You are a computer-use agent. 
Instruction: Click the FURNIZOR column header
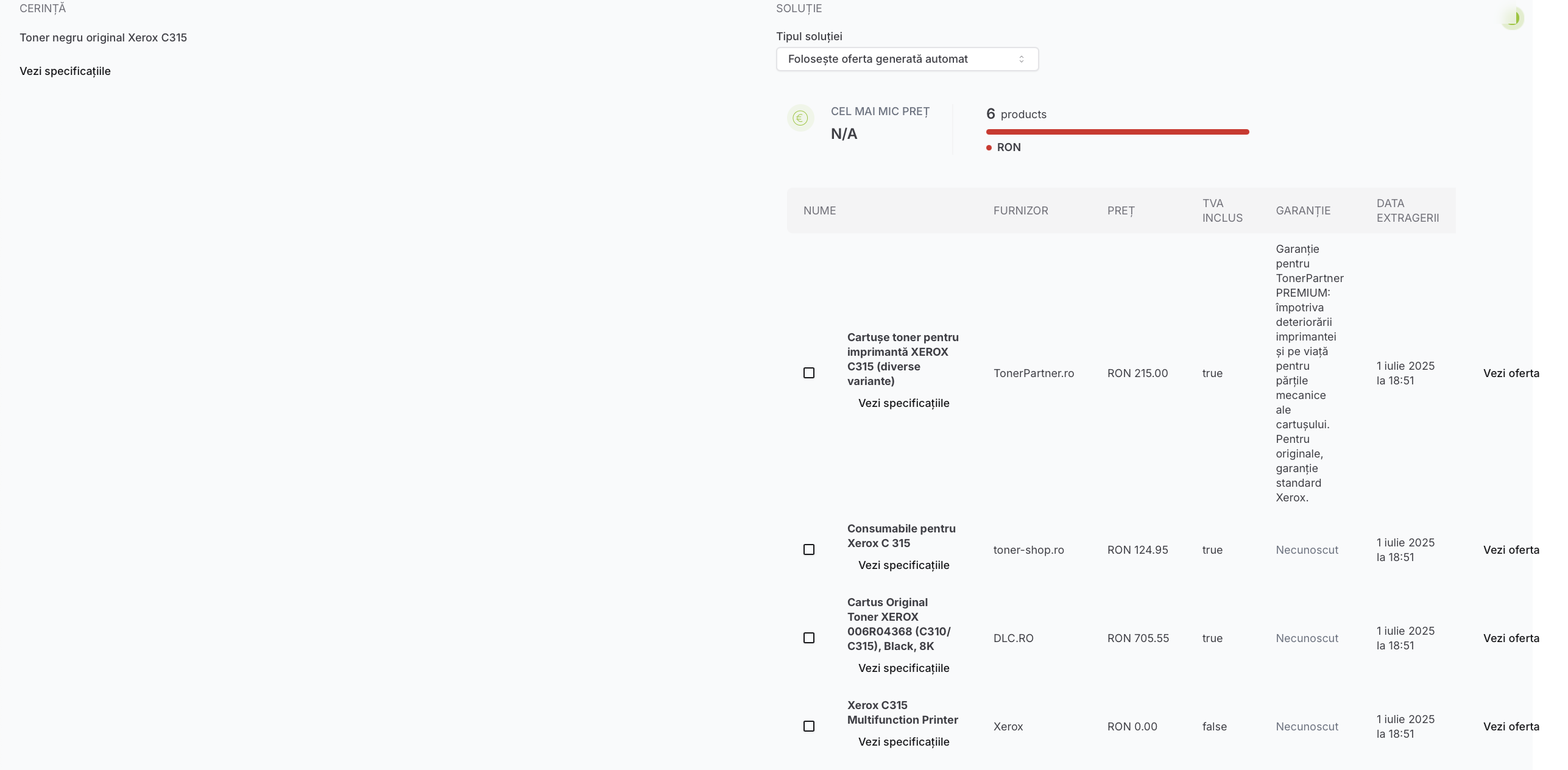[1020, 211]
